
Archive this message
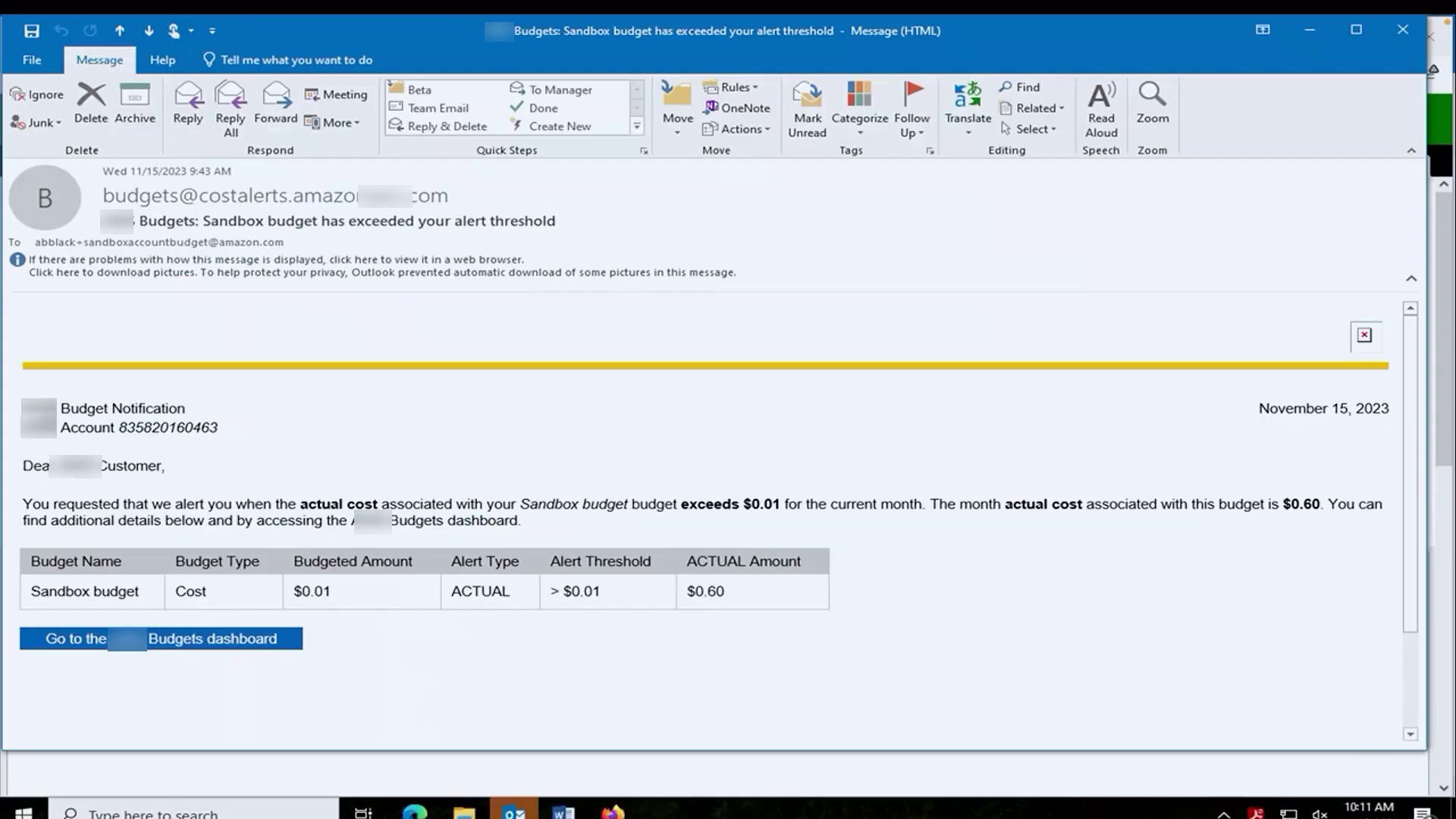[135, 104]
